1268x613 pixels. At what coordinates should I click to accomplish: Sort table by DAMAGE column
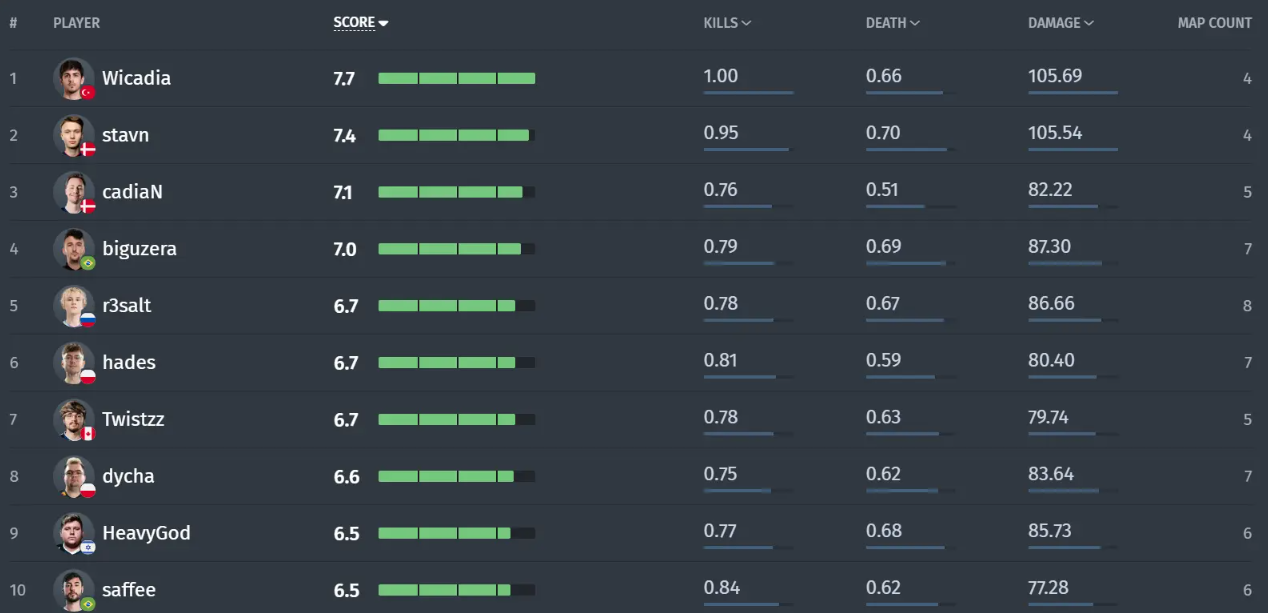(x=1060, y=23)
